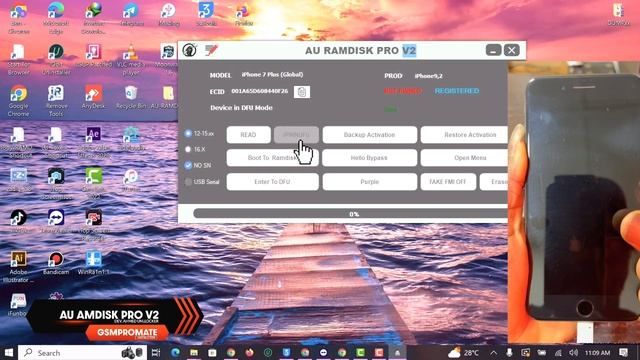Screen dimensions: 640x360
Task: Open IObit Uninstaller desktop shortcut
Action: (x=56, y=60)
